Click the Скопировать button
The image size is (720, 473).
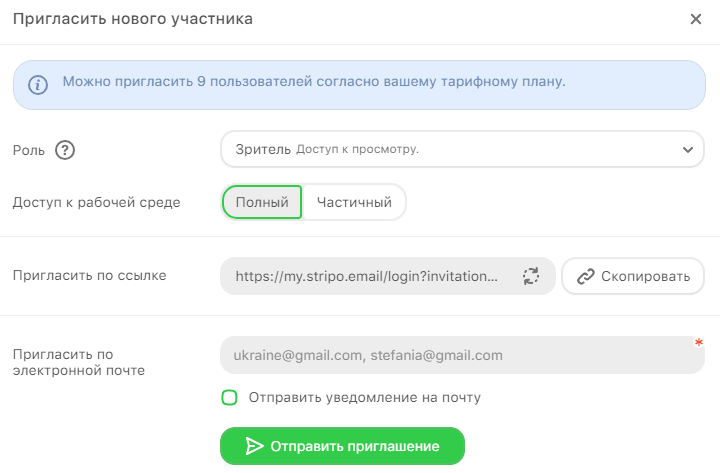pos(633,276)
